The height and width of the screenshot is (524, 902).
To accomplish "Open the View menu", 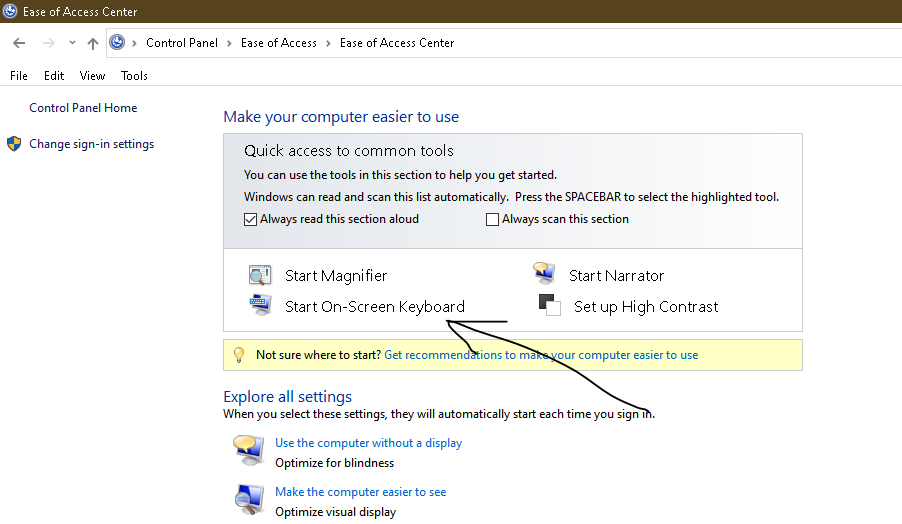I will pos(92,76).
